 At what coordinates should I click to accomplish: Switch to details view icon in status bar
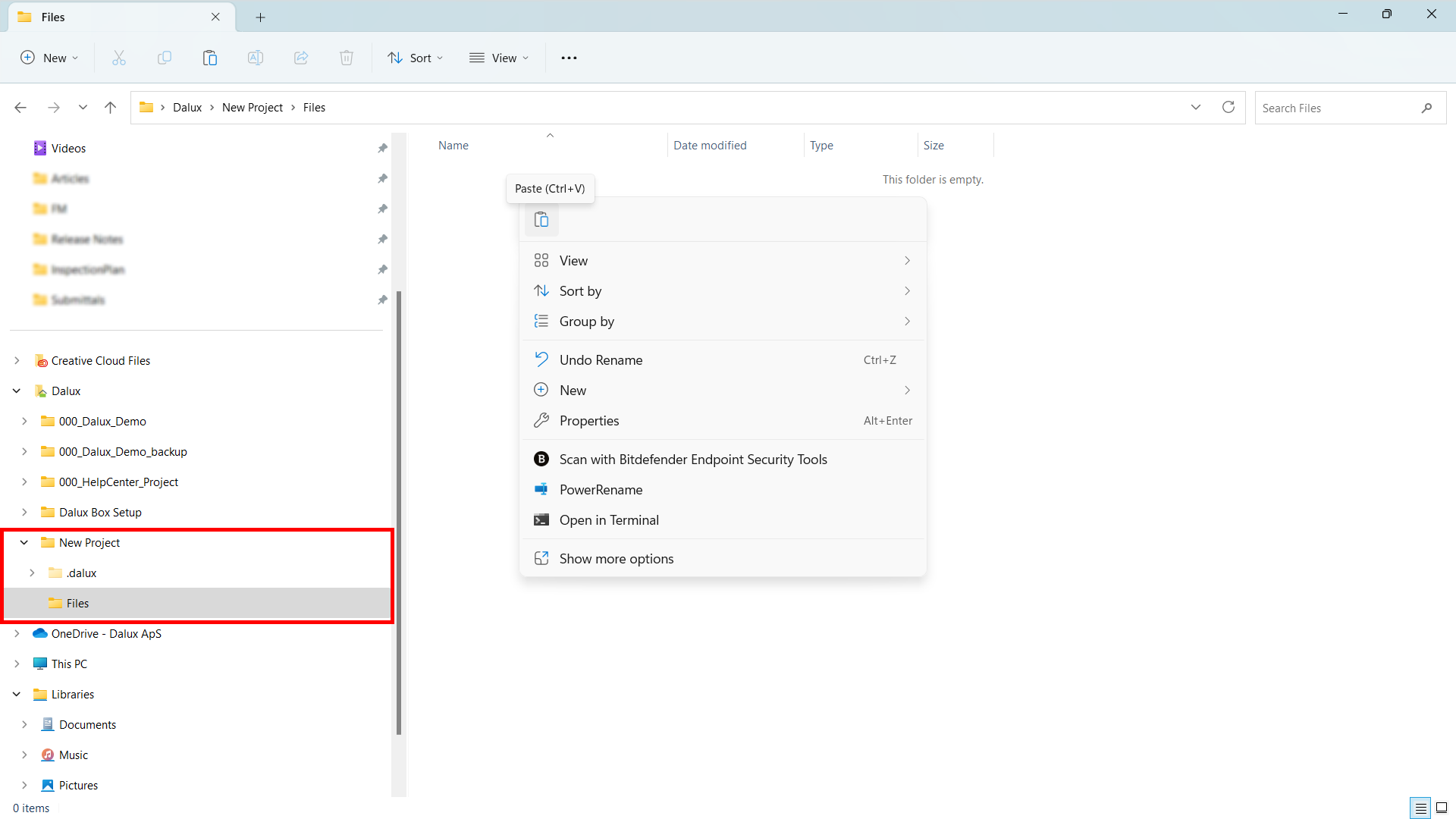click(x=1420, y=808)
